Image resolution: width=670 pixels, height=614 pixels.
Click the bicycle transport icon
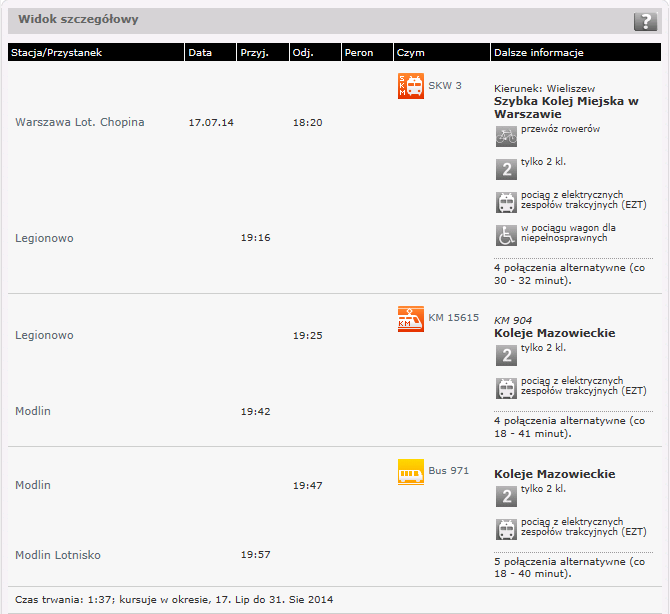(506, 136)
